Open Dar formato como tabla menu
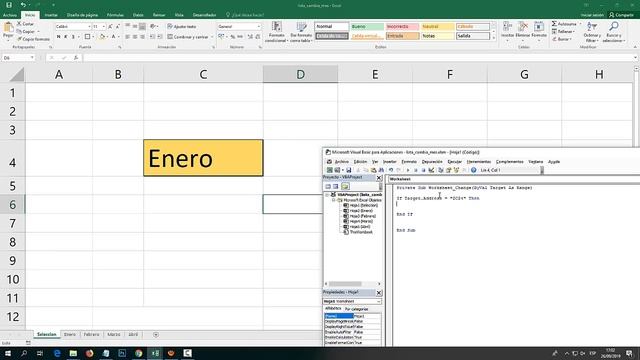 coord(301,32)
